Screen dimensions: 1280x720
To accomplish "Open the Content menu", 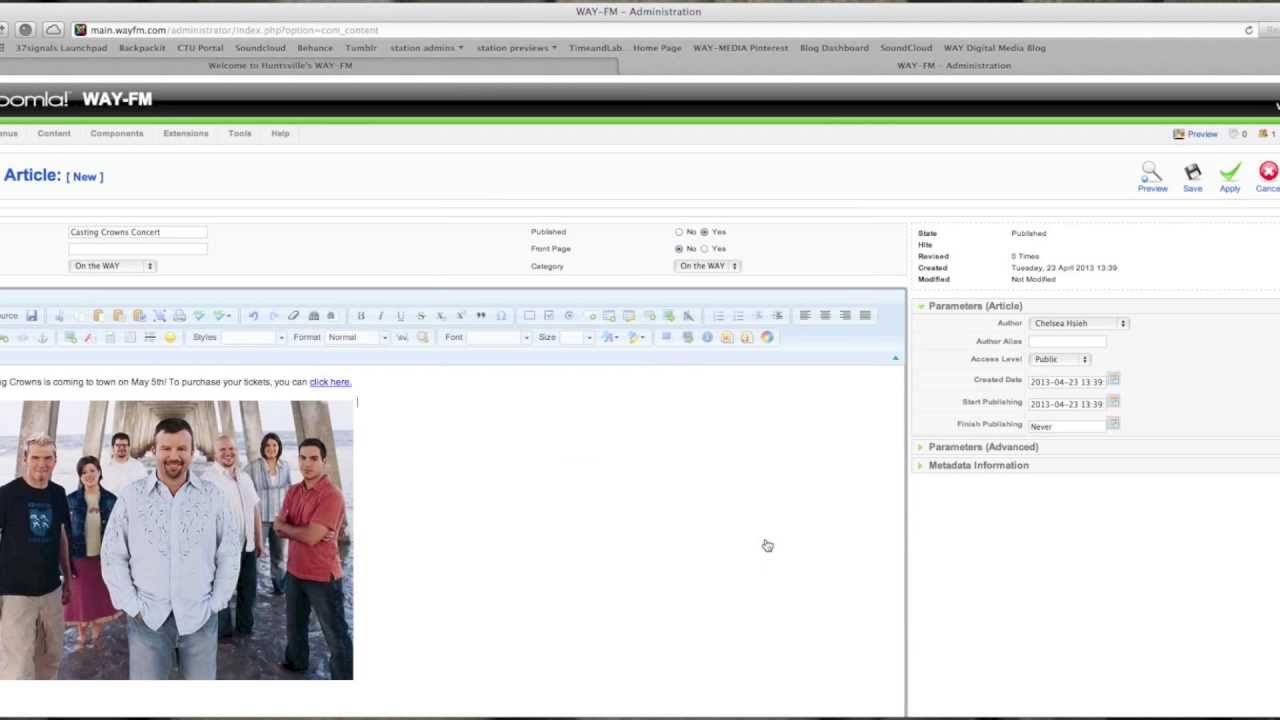I will coord(54,133).
